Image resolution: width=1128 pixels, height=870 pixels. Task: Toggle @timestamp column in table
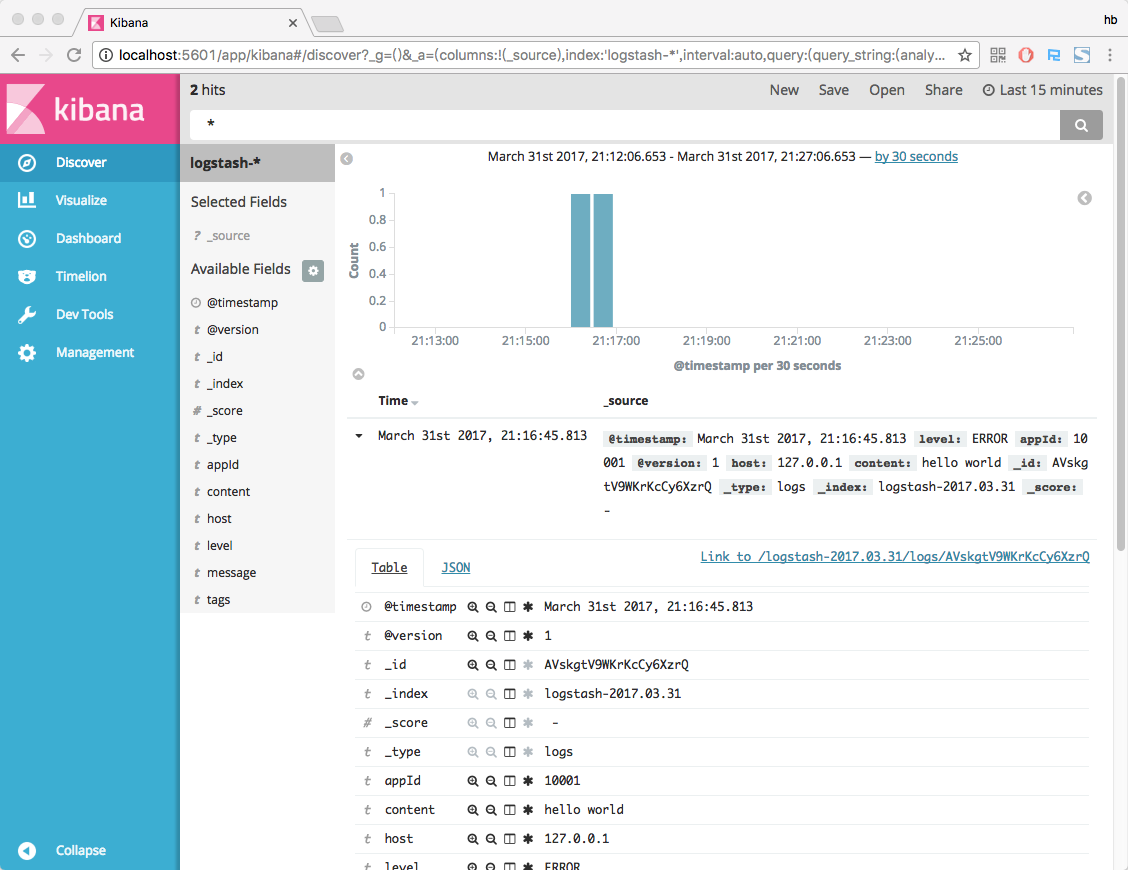pos(509,607)
